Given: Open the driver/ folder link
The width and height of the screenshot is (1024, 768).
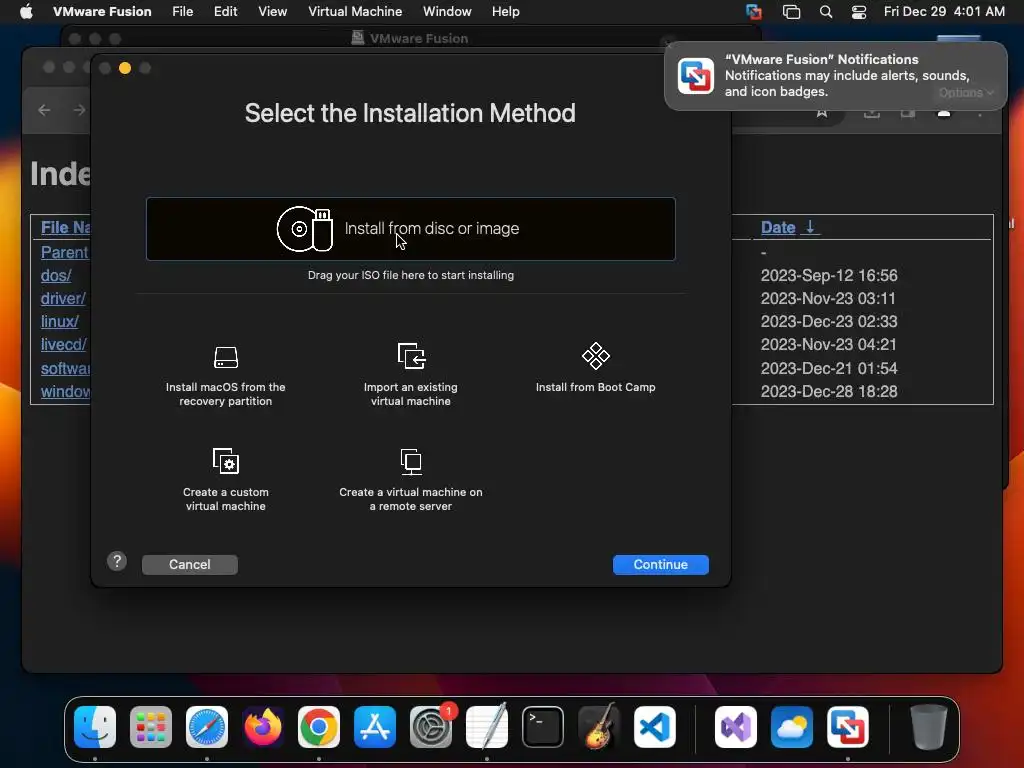Looking at the screenshot, I should (x=63, y=298).
